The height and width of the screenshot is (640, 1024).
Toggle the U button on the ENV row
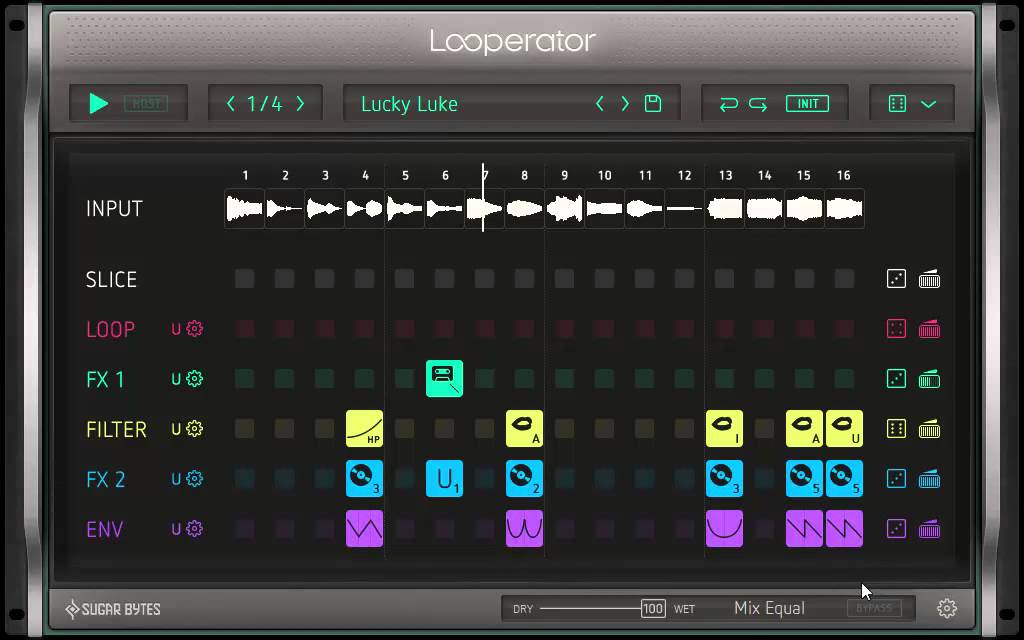click(176, 528)
